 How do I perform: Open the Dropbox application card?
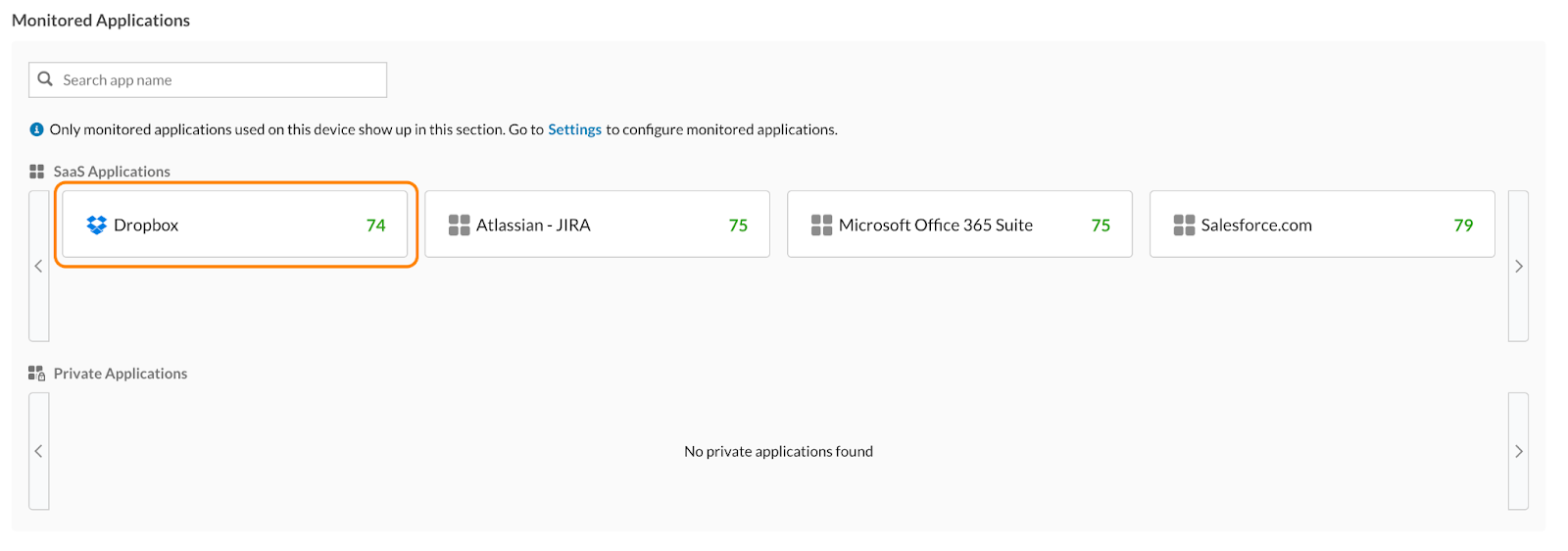point(235,225)
